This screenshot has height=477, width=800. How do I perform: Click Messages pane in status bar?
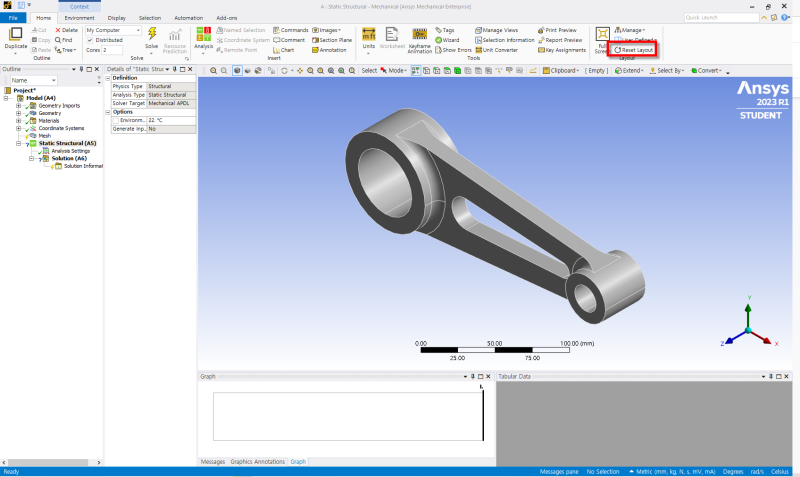click(559, 472)
